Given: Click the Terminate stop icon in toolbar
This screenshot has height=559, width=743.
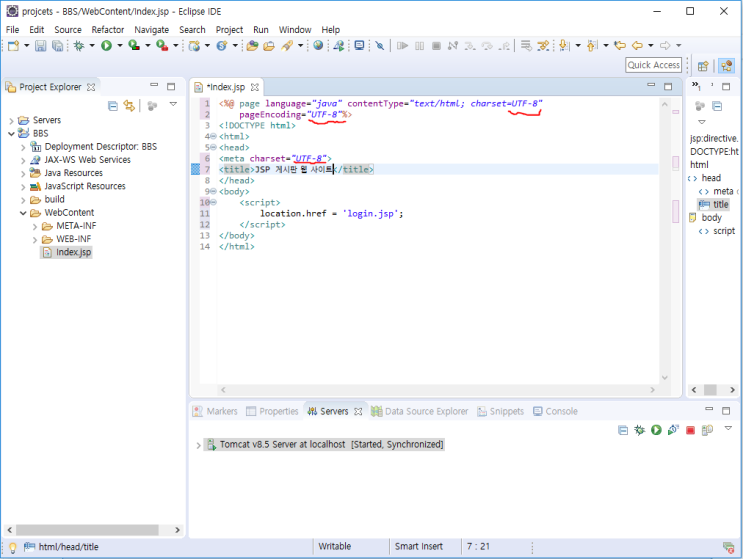Looking at the screenshot, I should point(436,45).
